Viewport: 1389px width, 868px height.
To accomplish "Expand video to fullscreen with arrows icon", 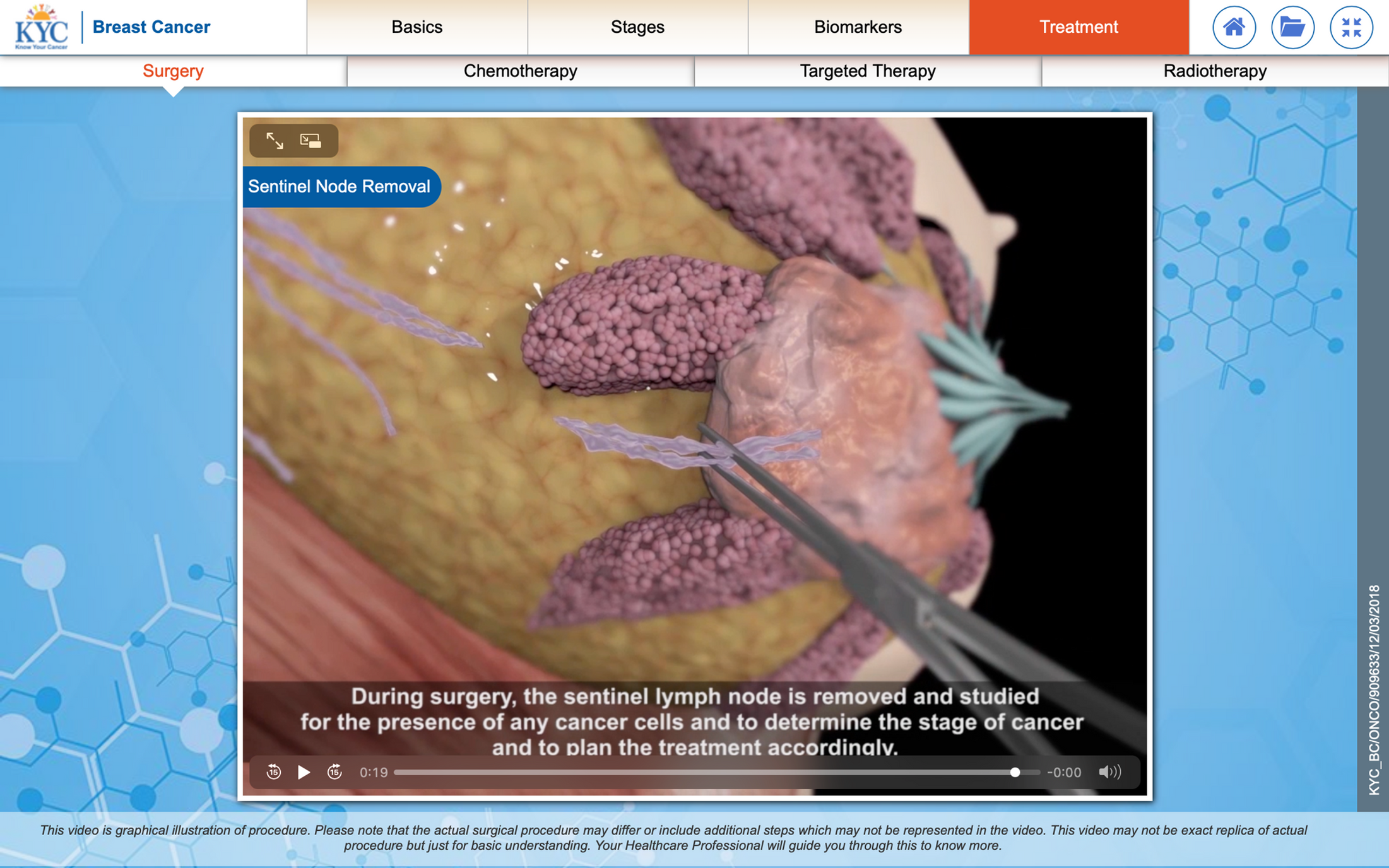I will [x=275, y=141].
